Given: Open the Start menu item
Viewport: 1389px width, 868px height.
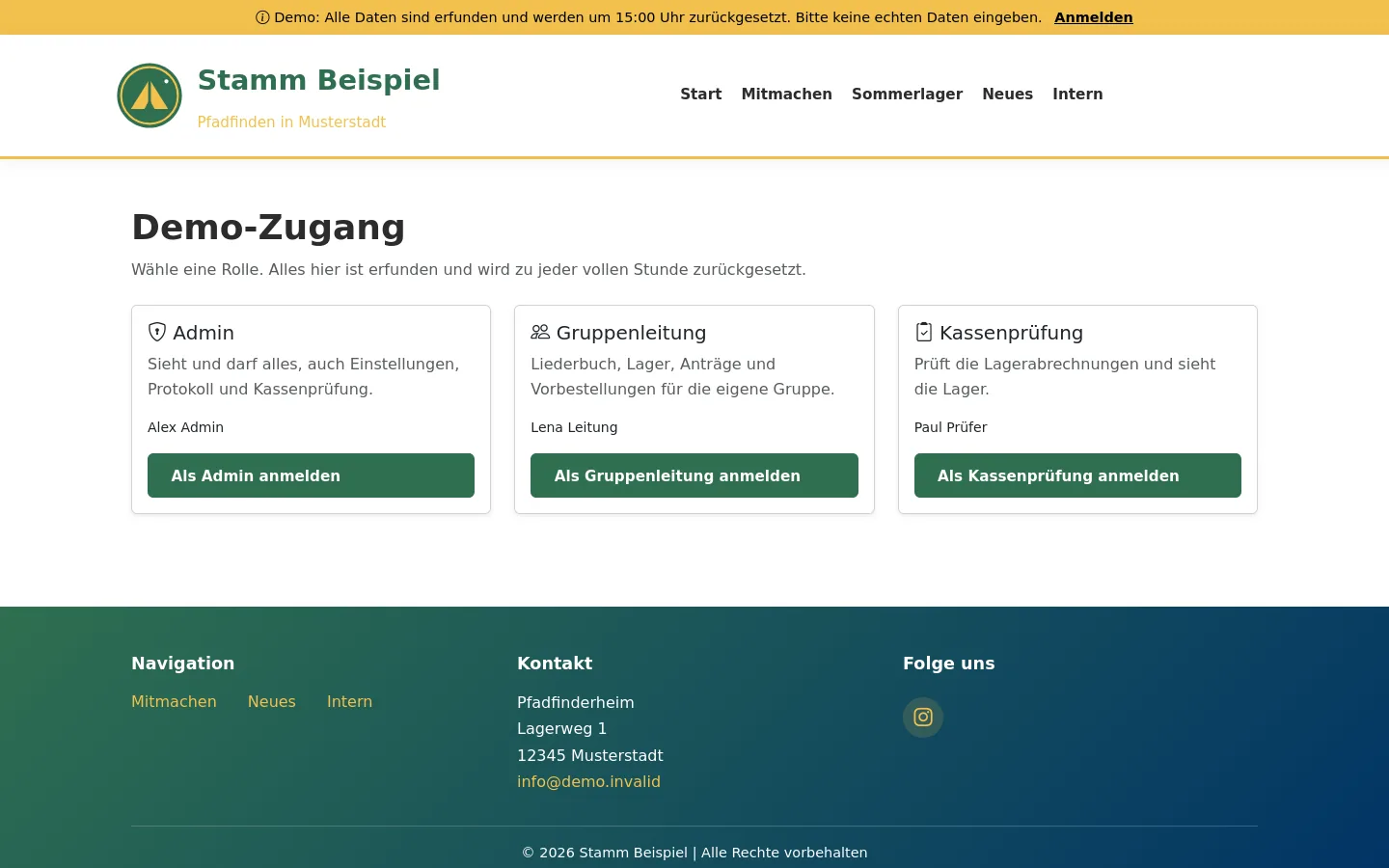Looking at the screenshot, I should [x=701, y=94].
